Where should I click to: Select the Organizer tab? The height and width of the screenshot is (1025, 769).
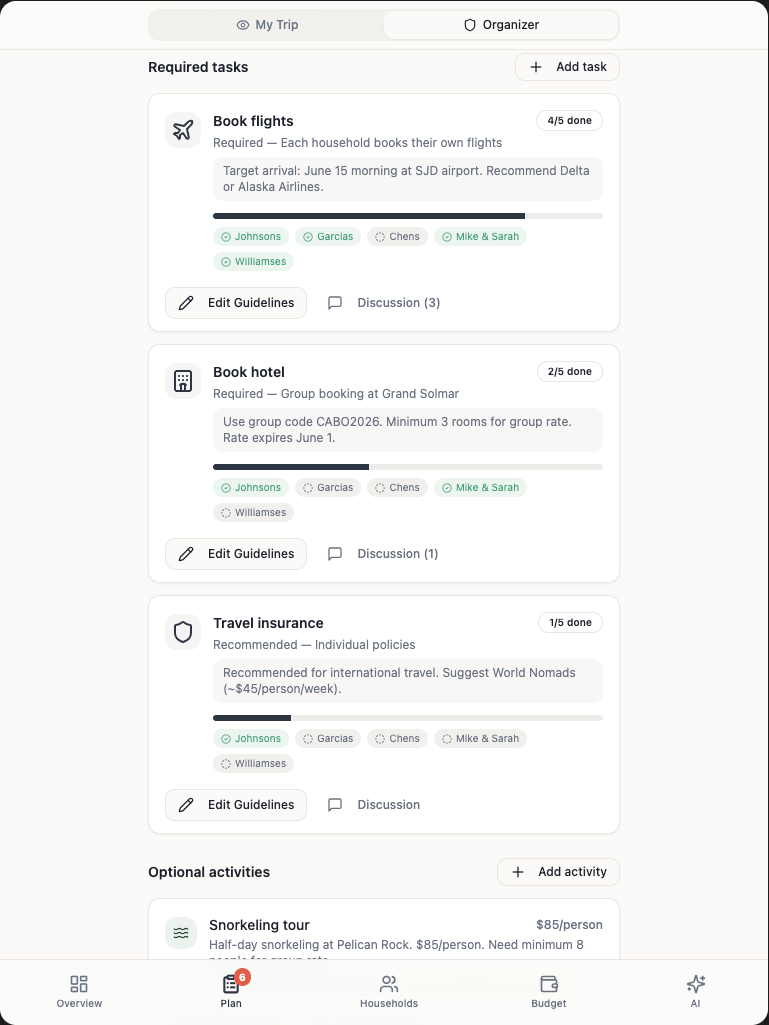pyautogui.click(x=501, y=25)
